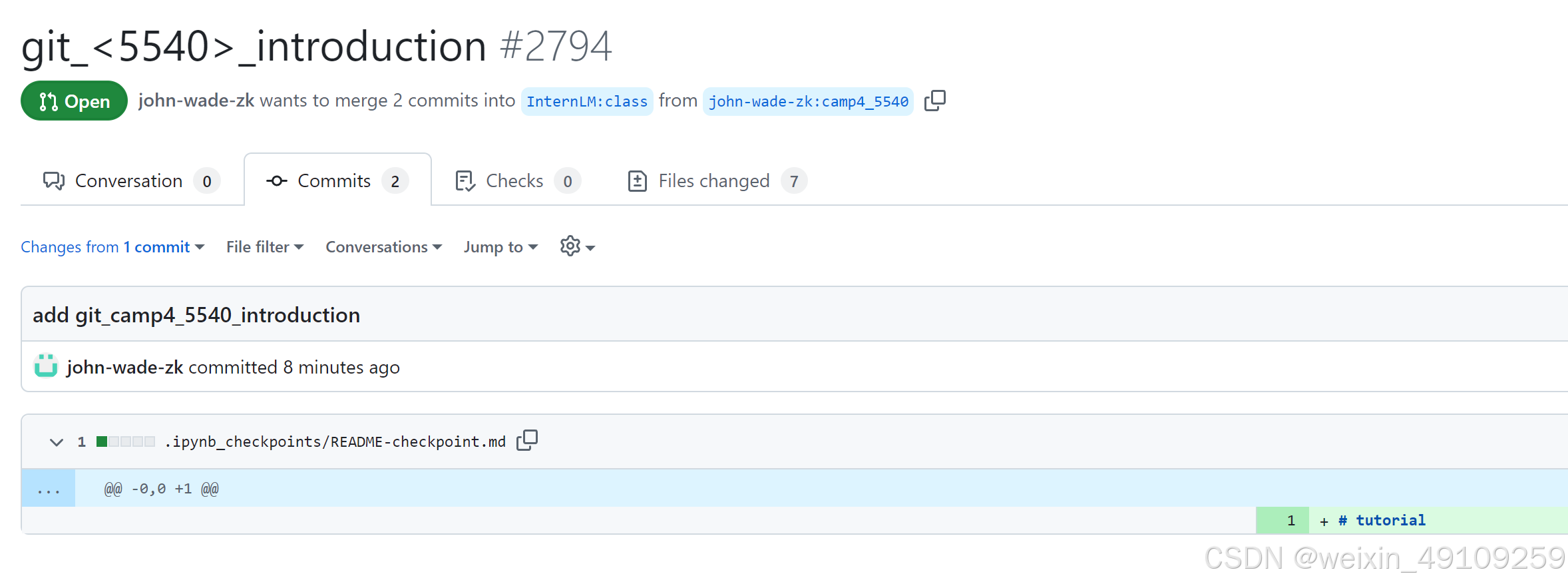The width and height of the screenshot is (1568, 584).
Task: Switch to the Files changed tab
Action: coord(713,180)
